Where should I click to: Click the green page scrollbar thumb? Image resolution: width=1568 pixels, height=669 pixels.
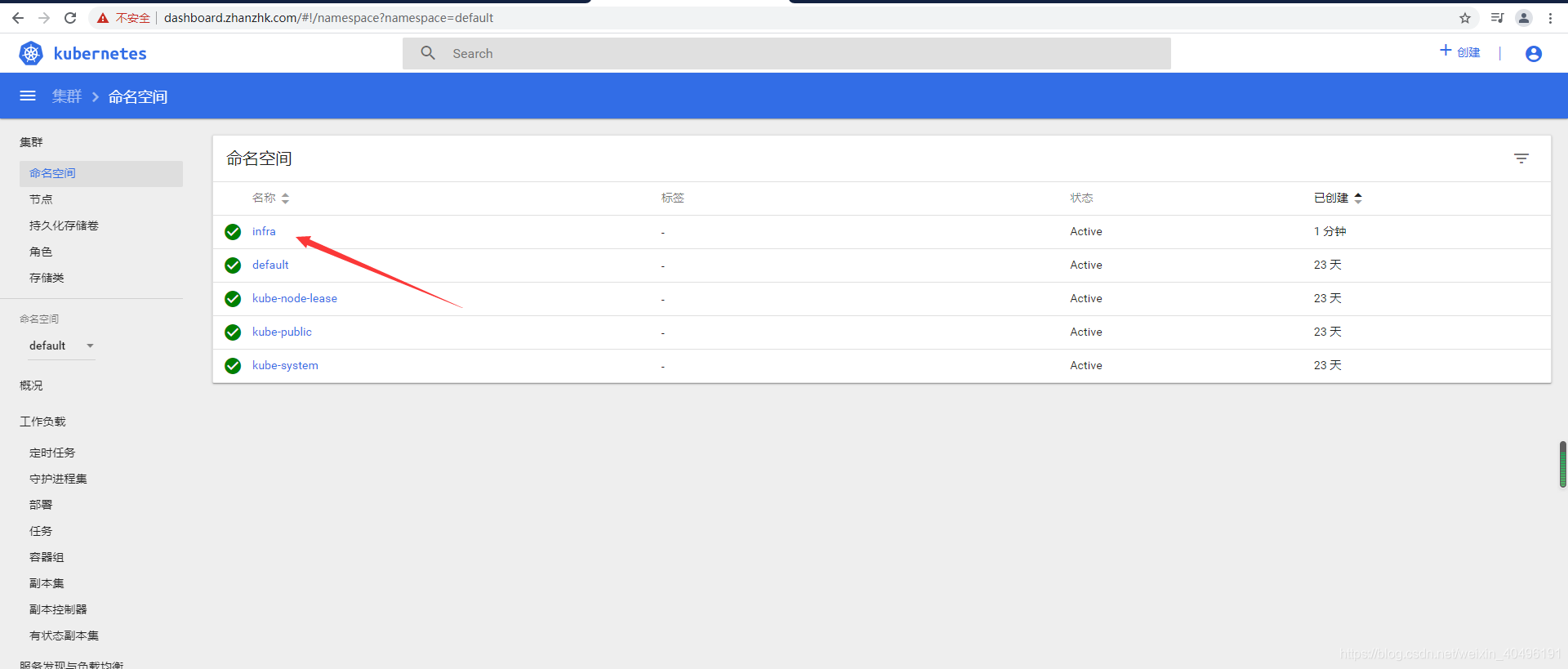[x=1563, y=465]
